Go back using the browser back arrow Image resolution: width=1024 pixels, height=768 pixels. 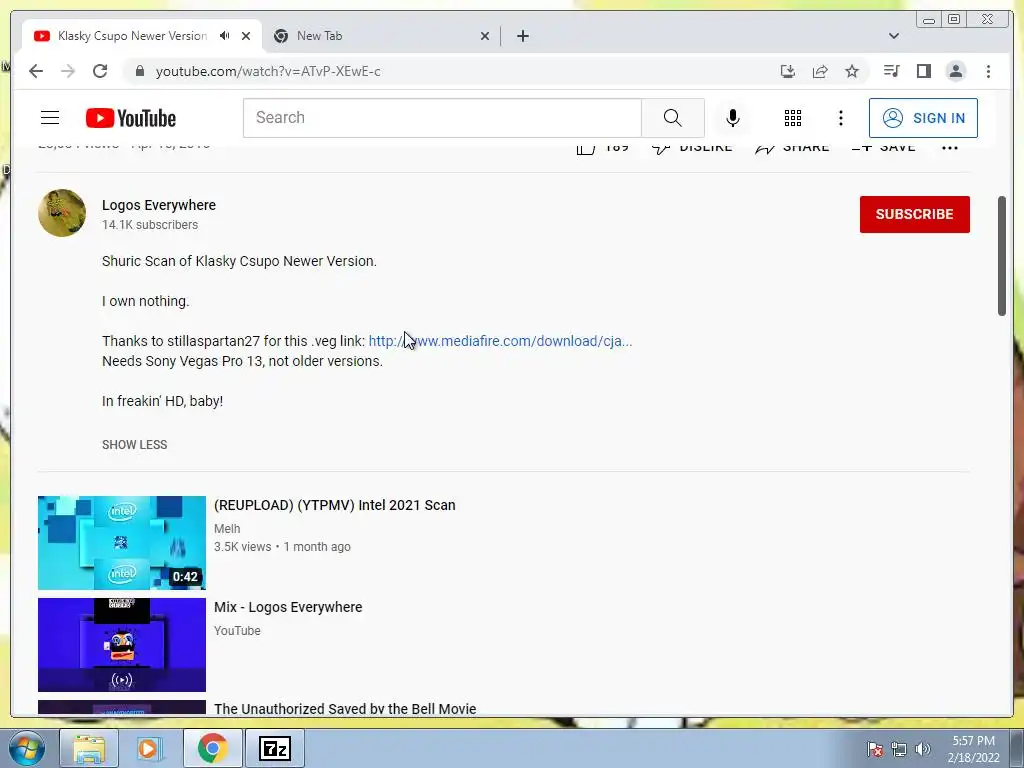[x=36, y=71]
